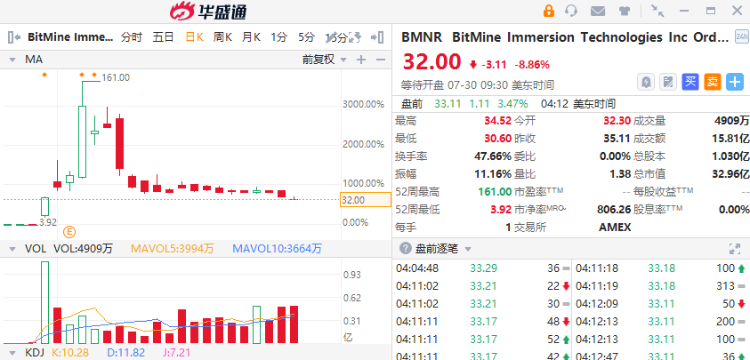Switch to the 周K chart tab
Viewport: 750px width, 360px height.
[222, 37]
